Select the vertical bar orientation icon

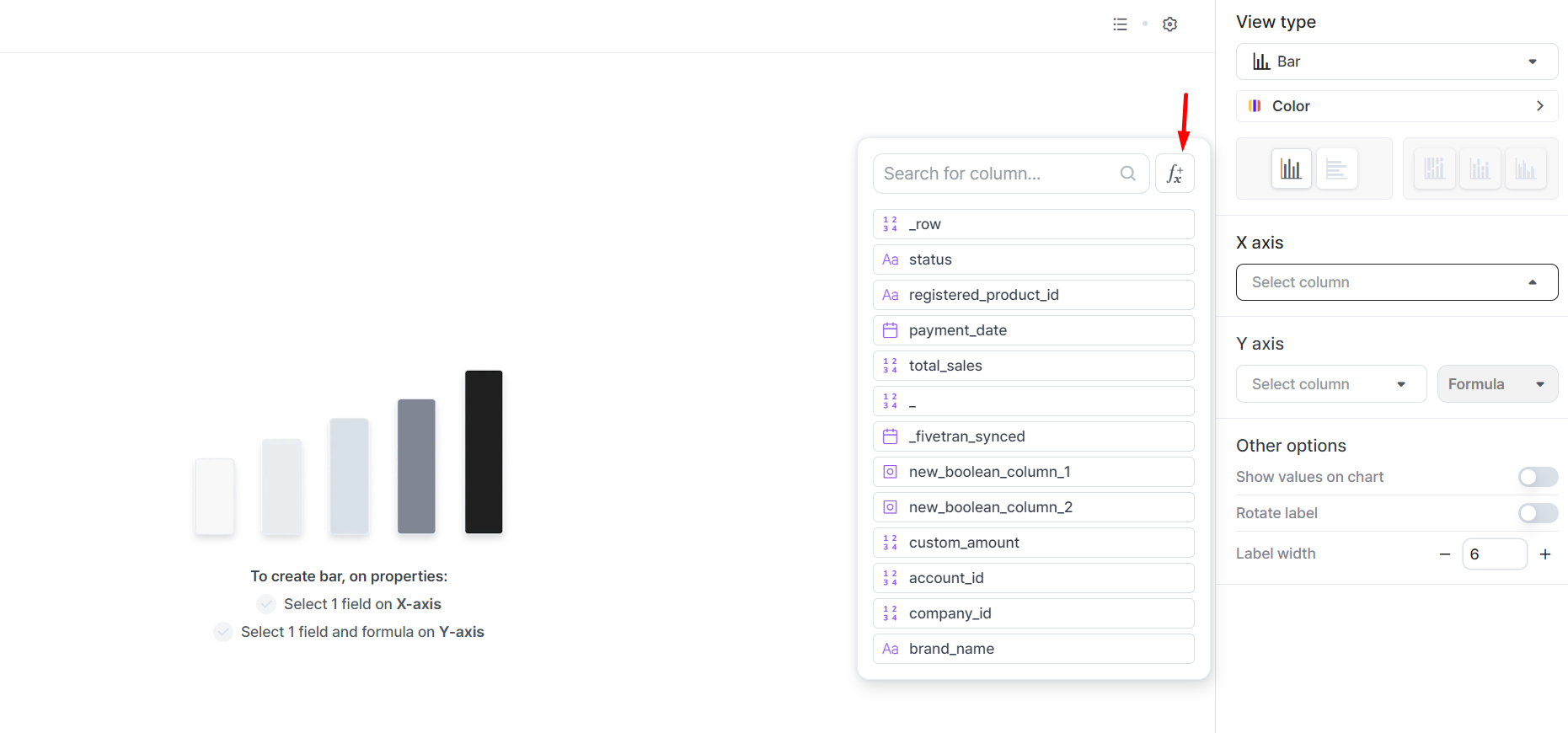click(x=1291, y=169)
